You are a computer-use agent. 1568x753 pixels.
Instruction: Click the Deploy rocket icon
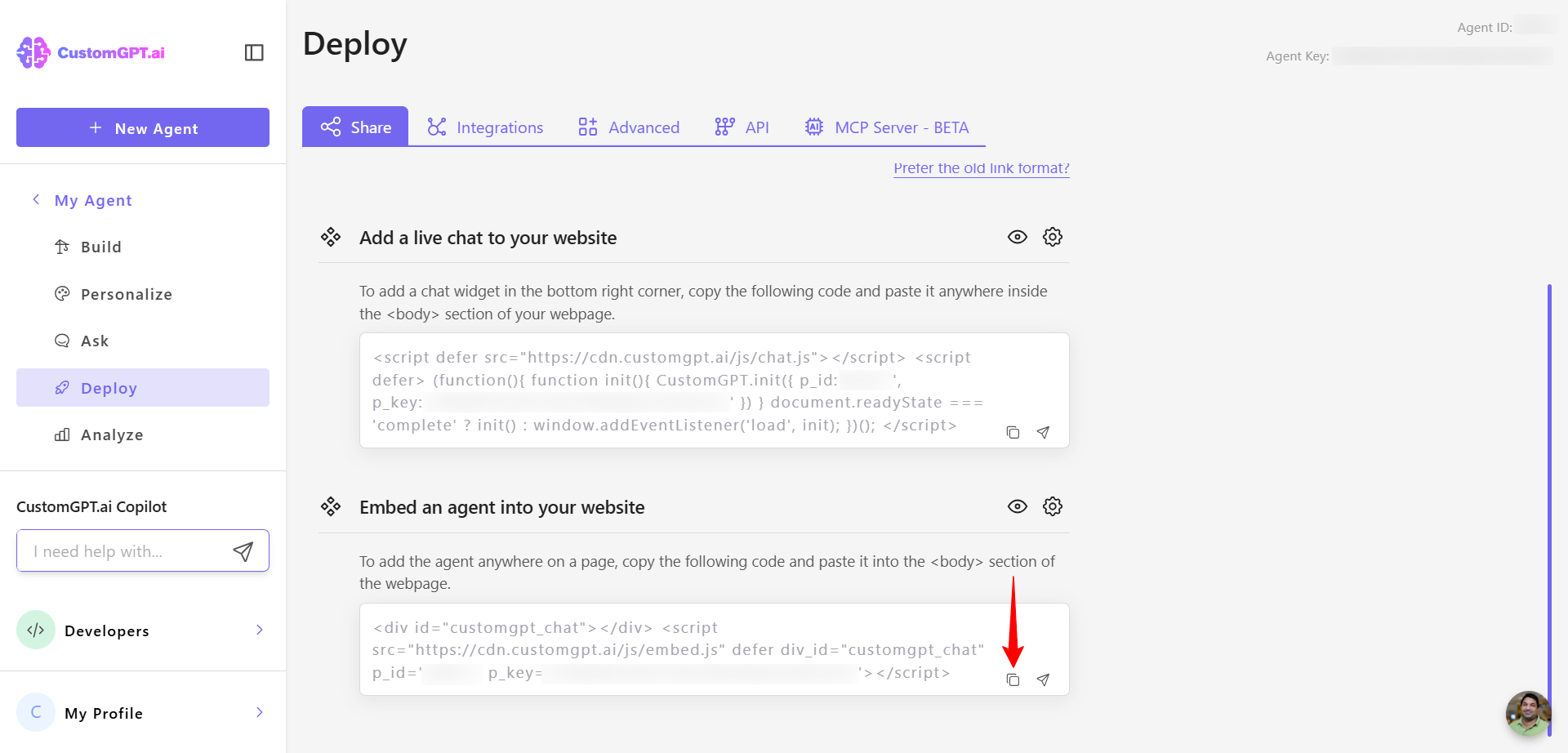(62, 387)
